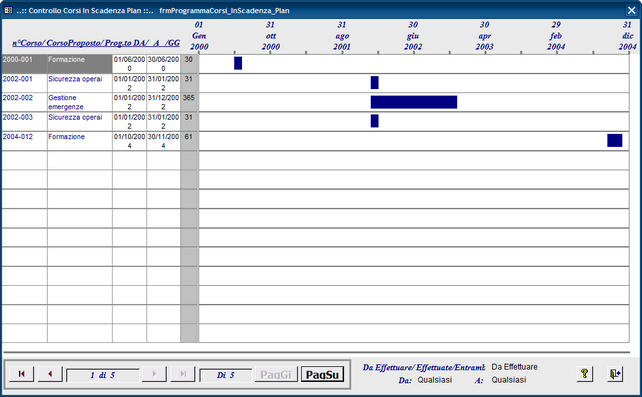642x397 pixels.
Task: Click the '01 Gen 2000' timeline date
Action: pos(199,36)
